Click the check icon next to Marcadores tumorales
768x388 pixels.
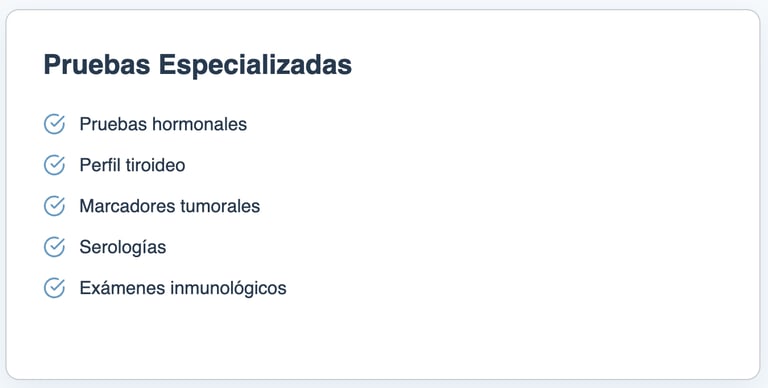point(54,206)
